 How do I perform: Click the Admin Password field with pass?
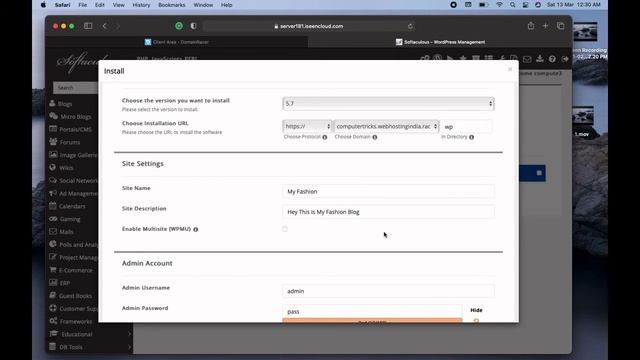coord(372,311)
